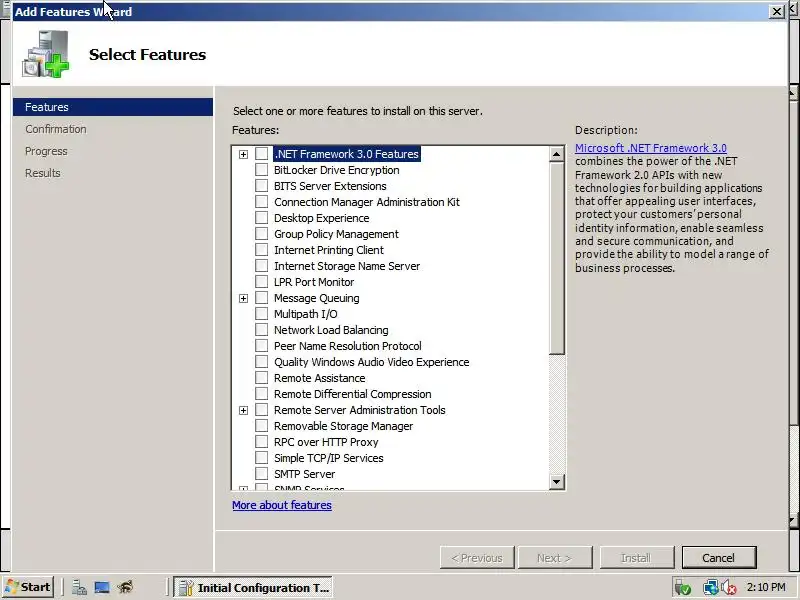Expand Remote Server Administration Tools node
This screenshot has height=600, width=800.
[243, 410]
